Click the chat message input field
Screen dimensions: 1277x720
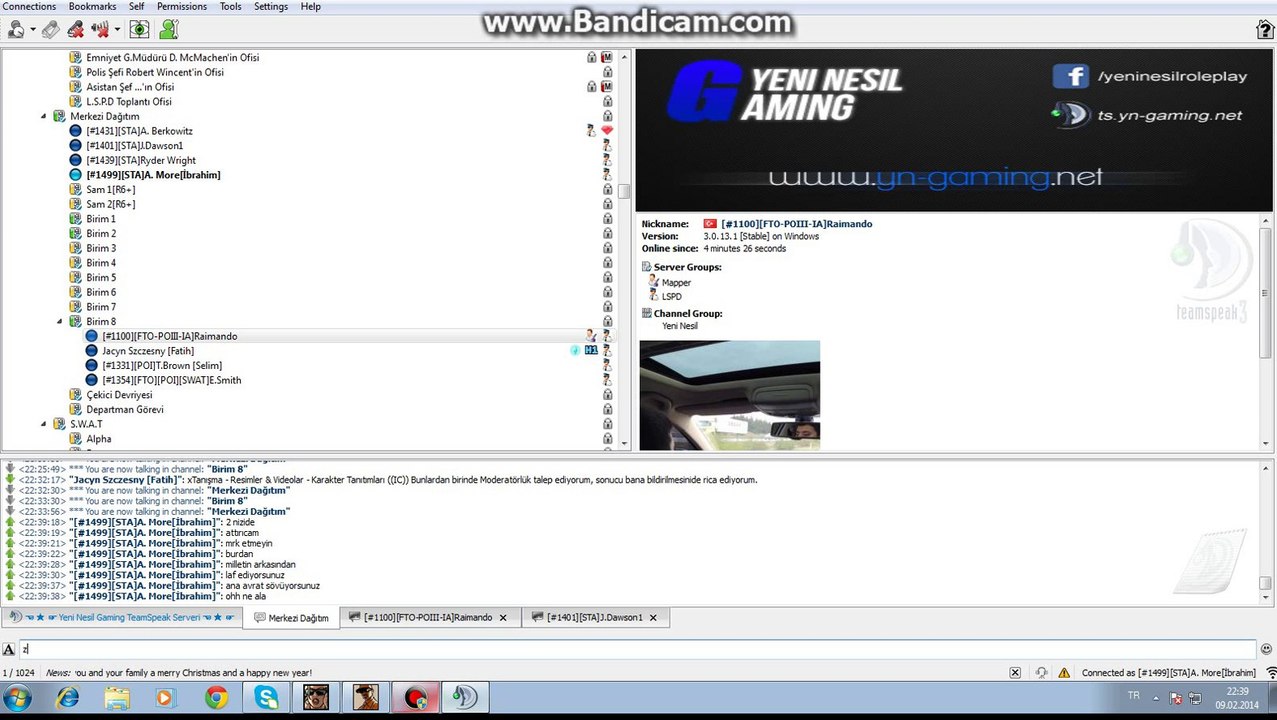coord(637,649)
